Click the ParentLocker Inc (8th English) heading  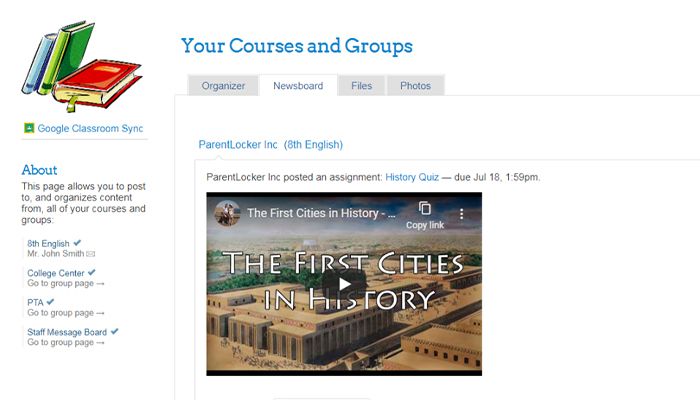coord(270,145)
